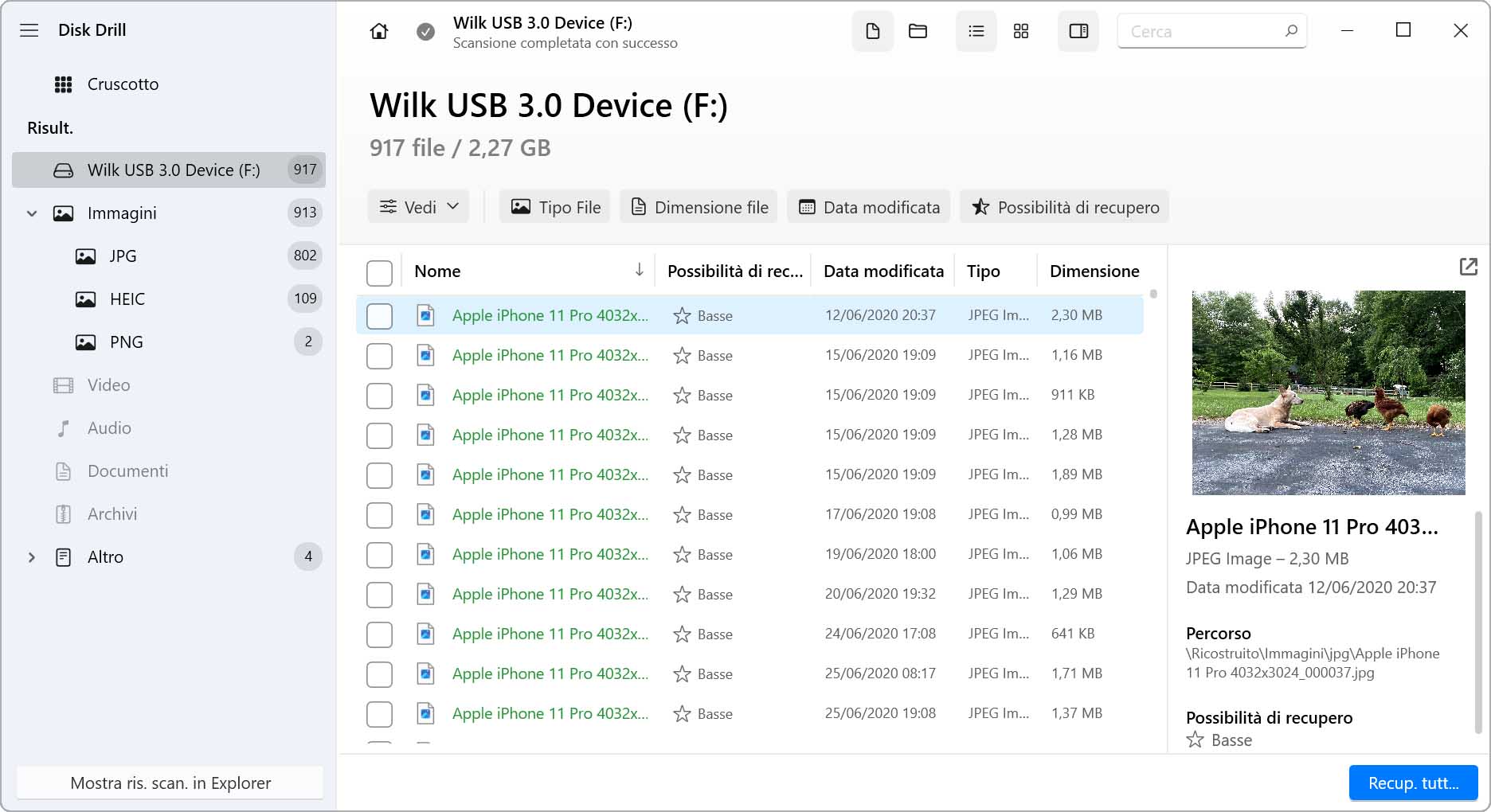
Task: Click the file list vertical scrollbar
Action: [1153, 295]
